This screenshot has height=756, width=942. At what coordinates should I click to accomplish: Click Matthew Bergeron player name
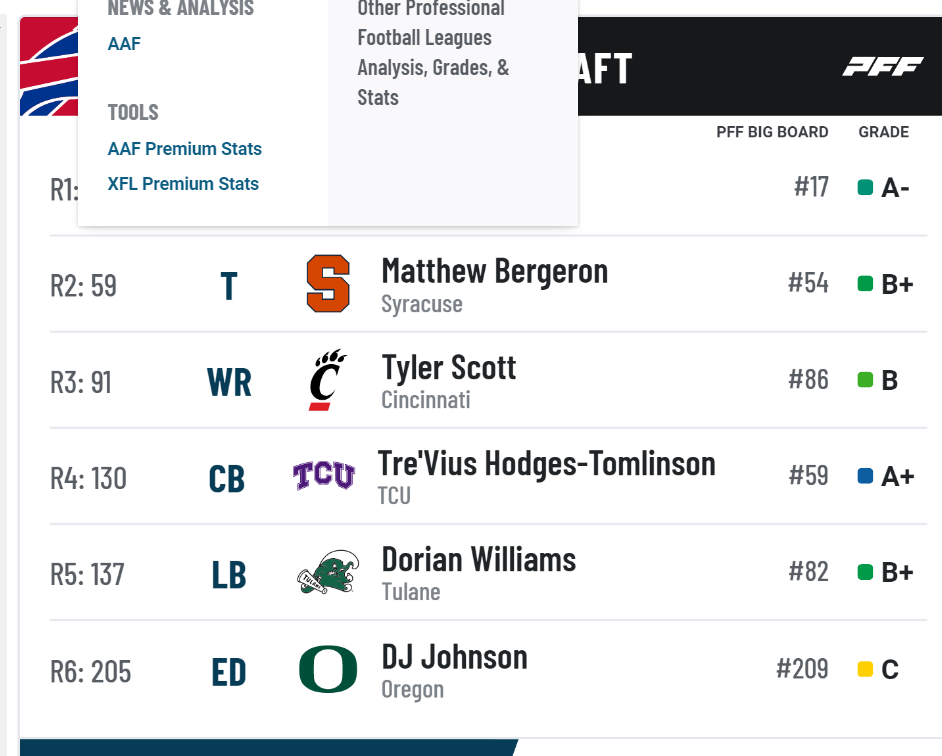pyautogui.click(x=494, y=271)
